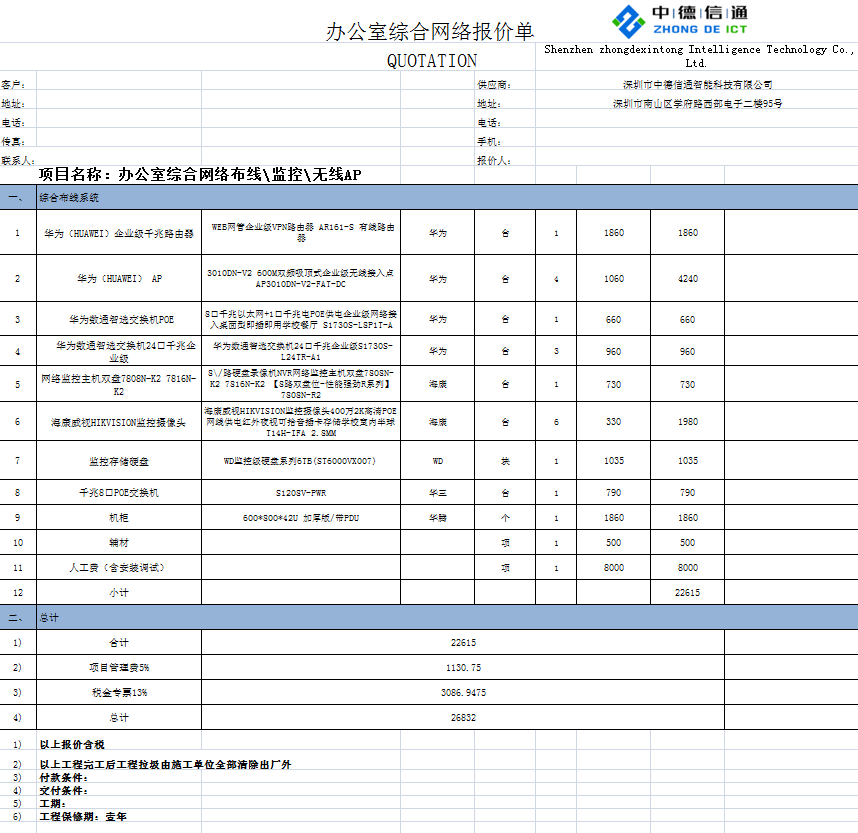Image resolution: width=858 pixels, height=833 pixels.
Task: Click the 600*800*42U cabinet specification cell
Action: pyautogui.click(x=301, y=518)
